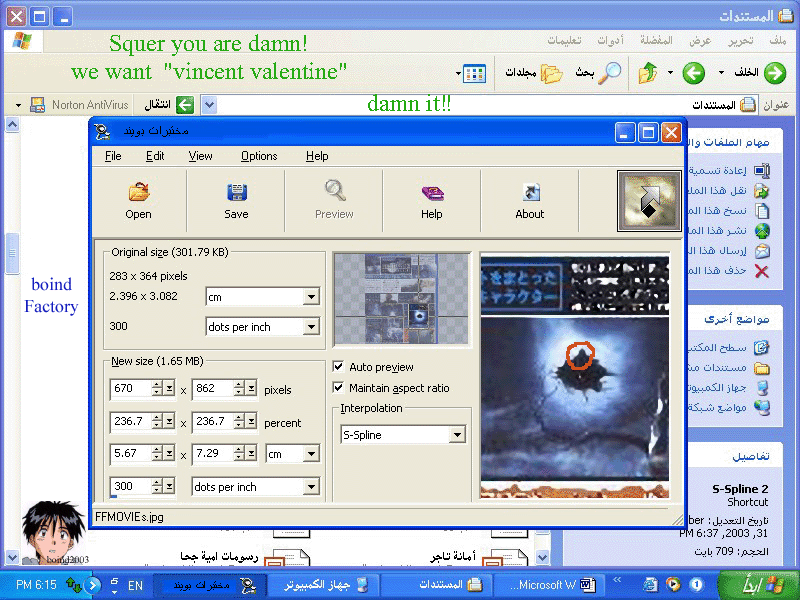Click the width pixels field showing 670
Viewport: 800px width, 600px height.
131,388
